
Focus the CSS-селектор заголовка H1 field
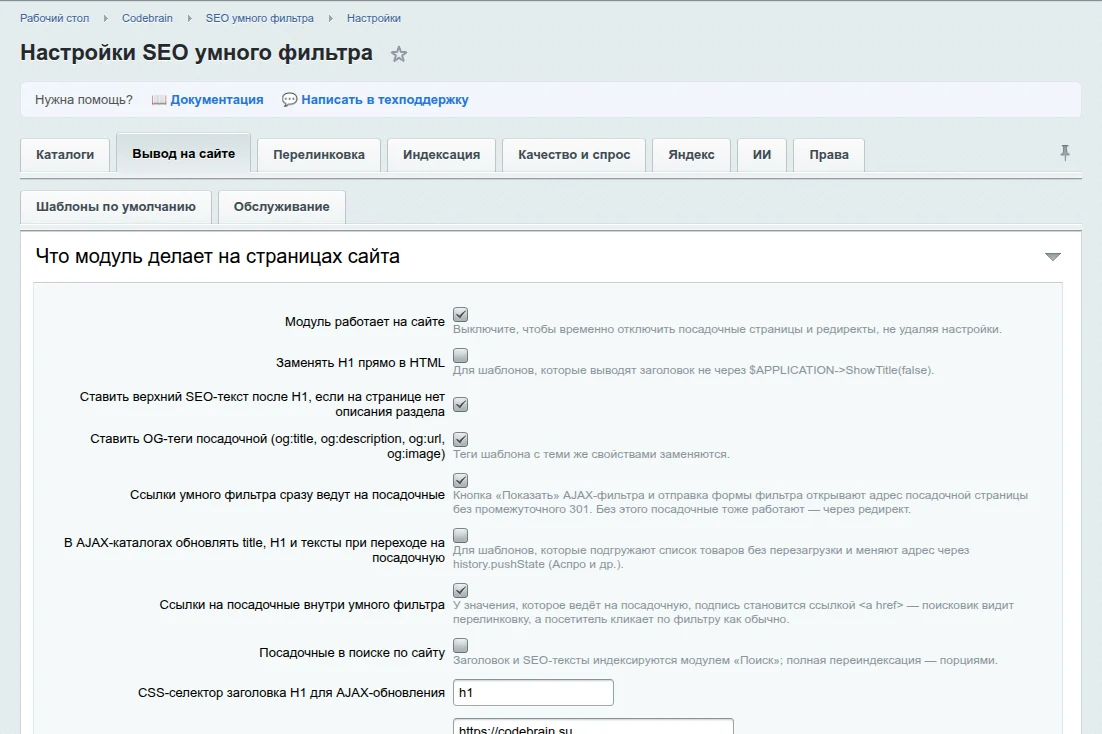(x=533, y=693)
